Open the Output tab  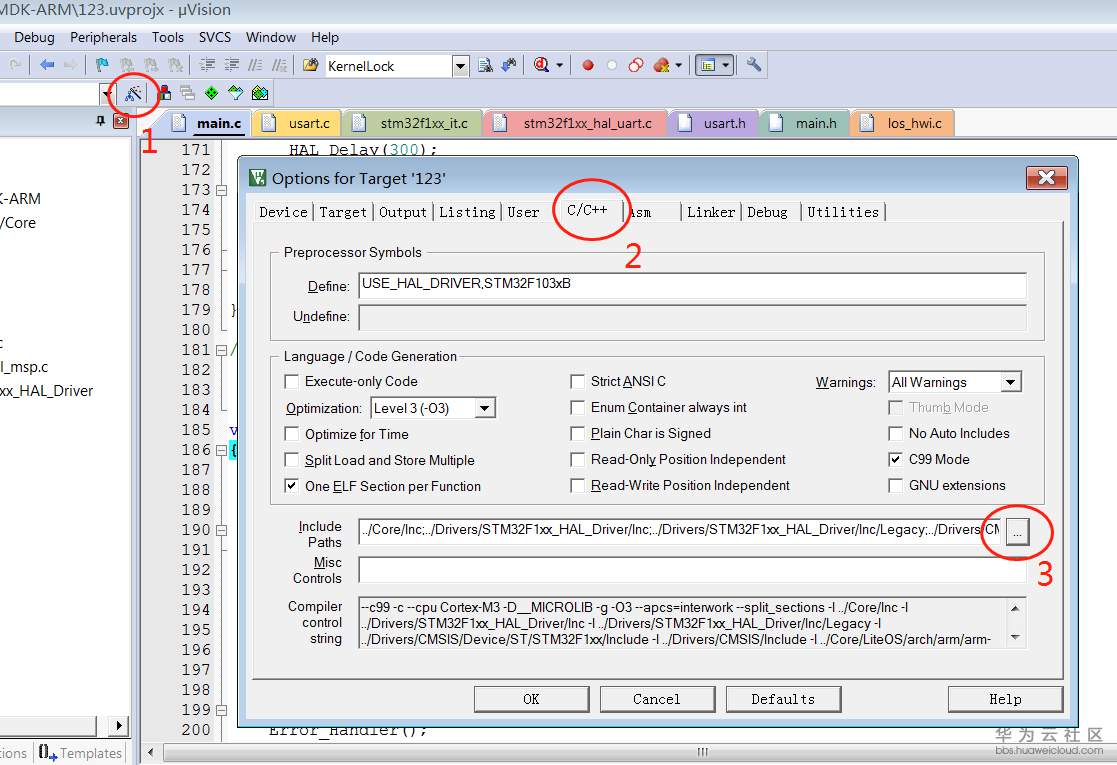[402, 212]
